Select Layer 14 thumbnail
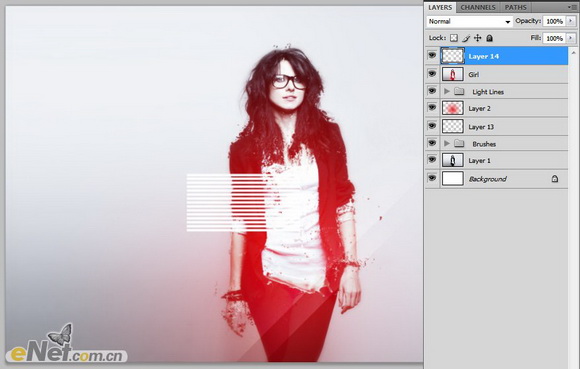 [453, 56]
